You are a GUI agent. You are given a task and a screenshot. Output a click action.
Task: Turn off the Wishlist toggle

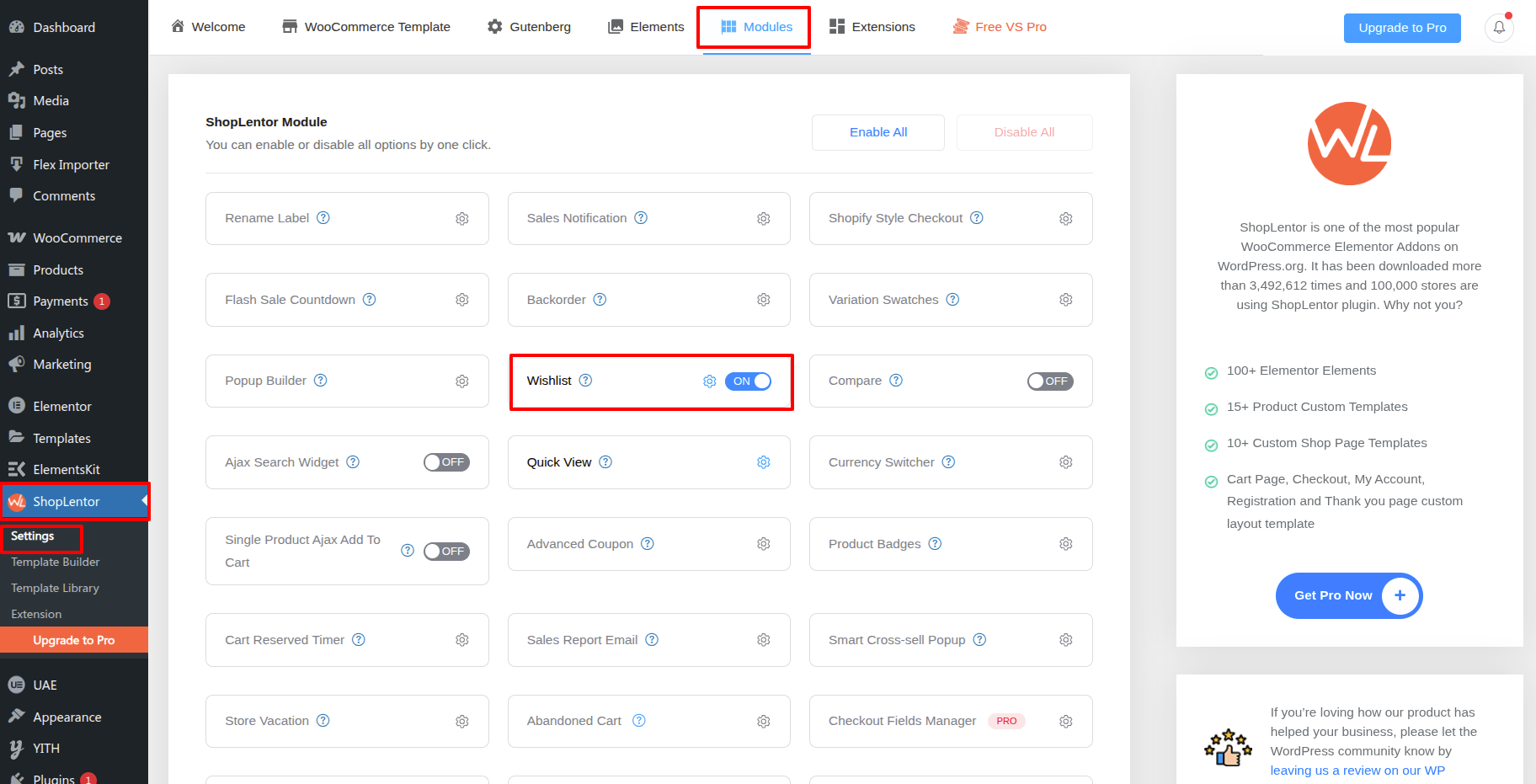(748, 381)
